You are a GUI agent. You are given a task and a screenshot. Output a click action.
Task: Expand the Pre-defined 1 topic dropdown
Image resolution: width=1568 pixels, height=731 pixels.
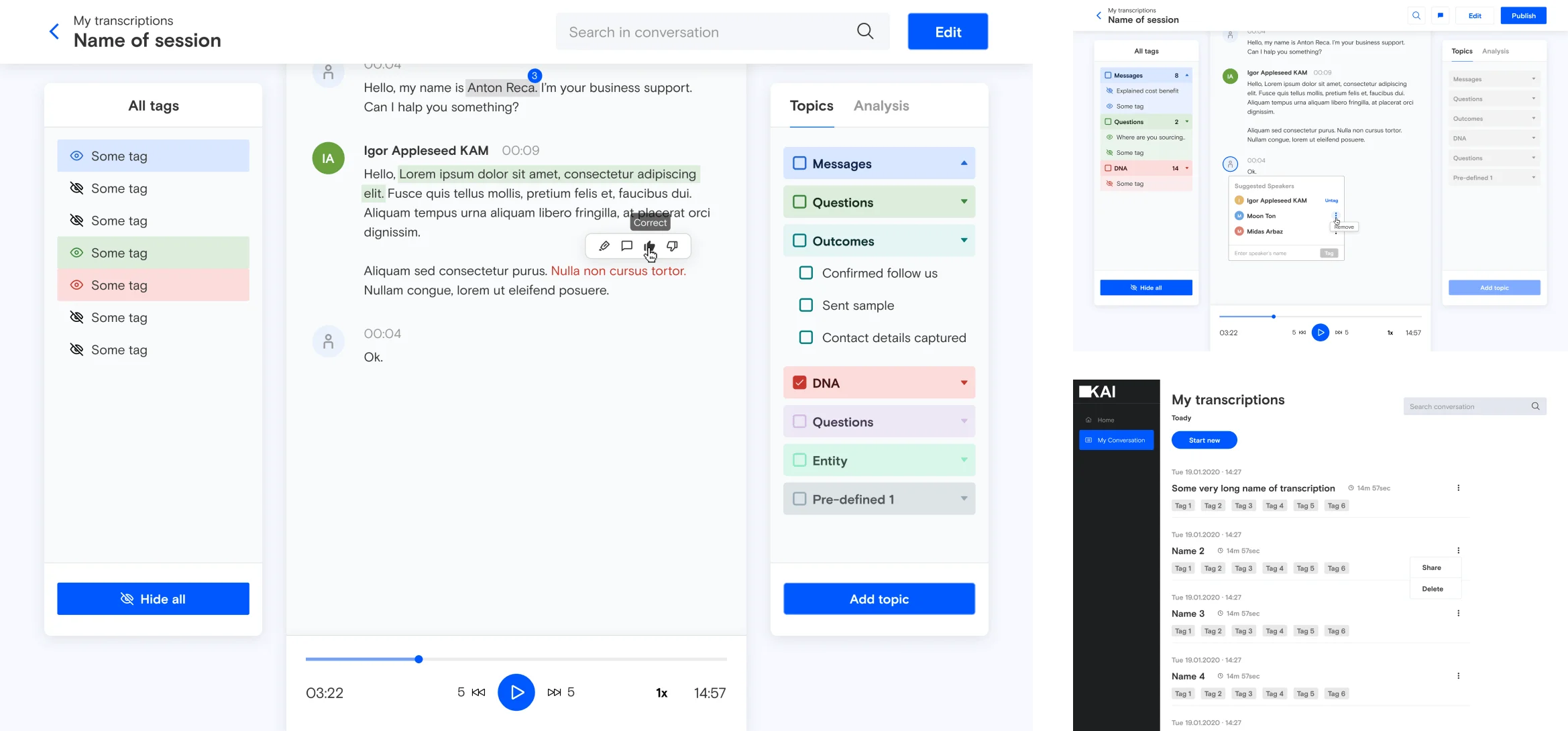[x=964, y=499]
